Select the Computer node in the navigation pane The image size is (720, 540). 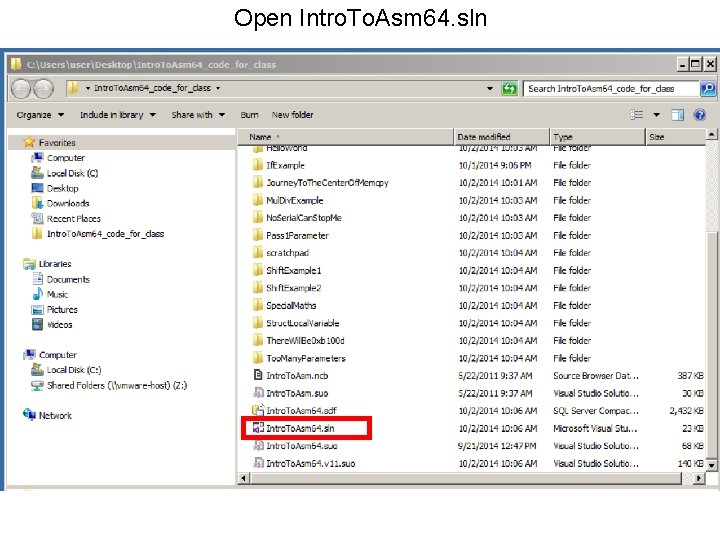click(x=58, y=355)
